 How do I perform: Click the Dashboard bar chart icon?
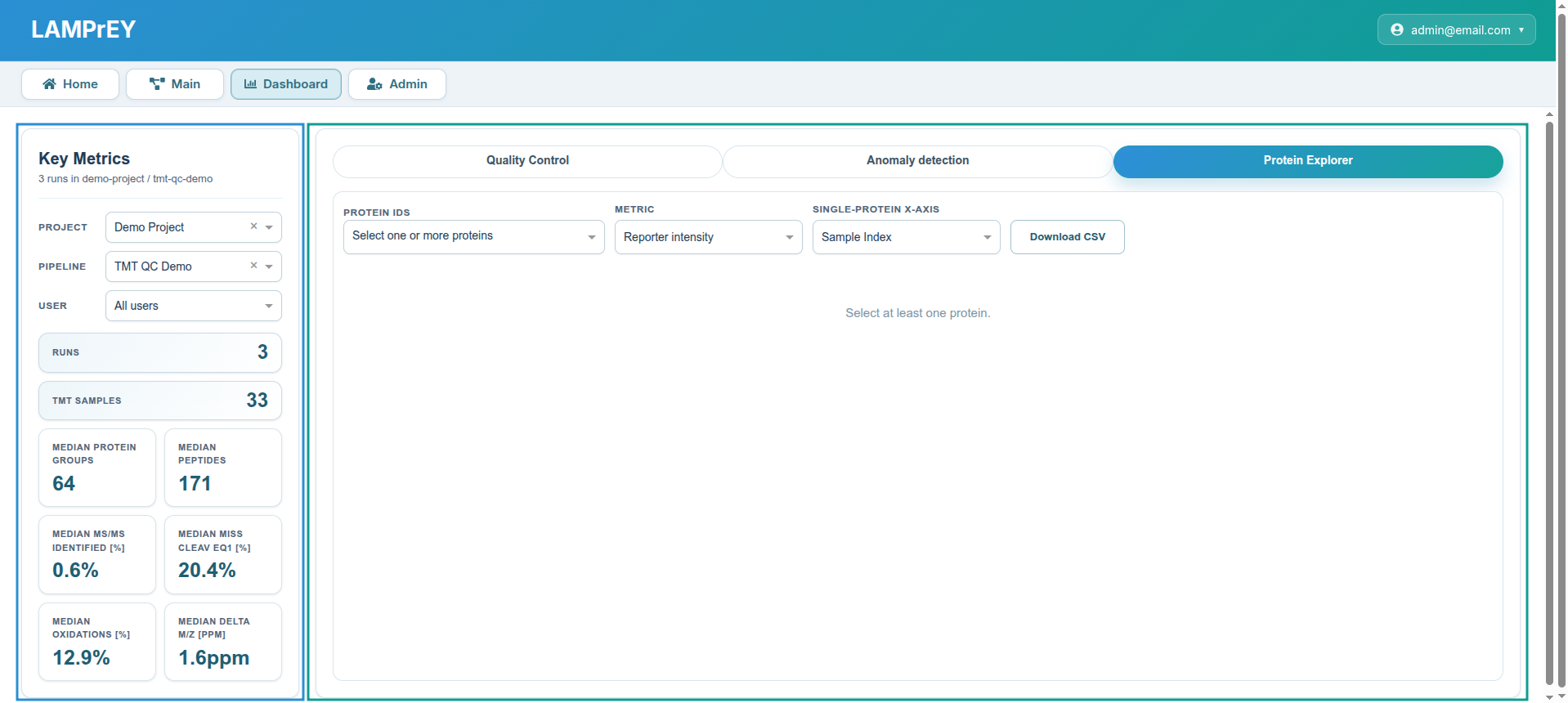pos(250,84)
